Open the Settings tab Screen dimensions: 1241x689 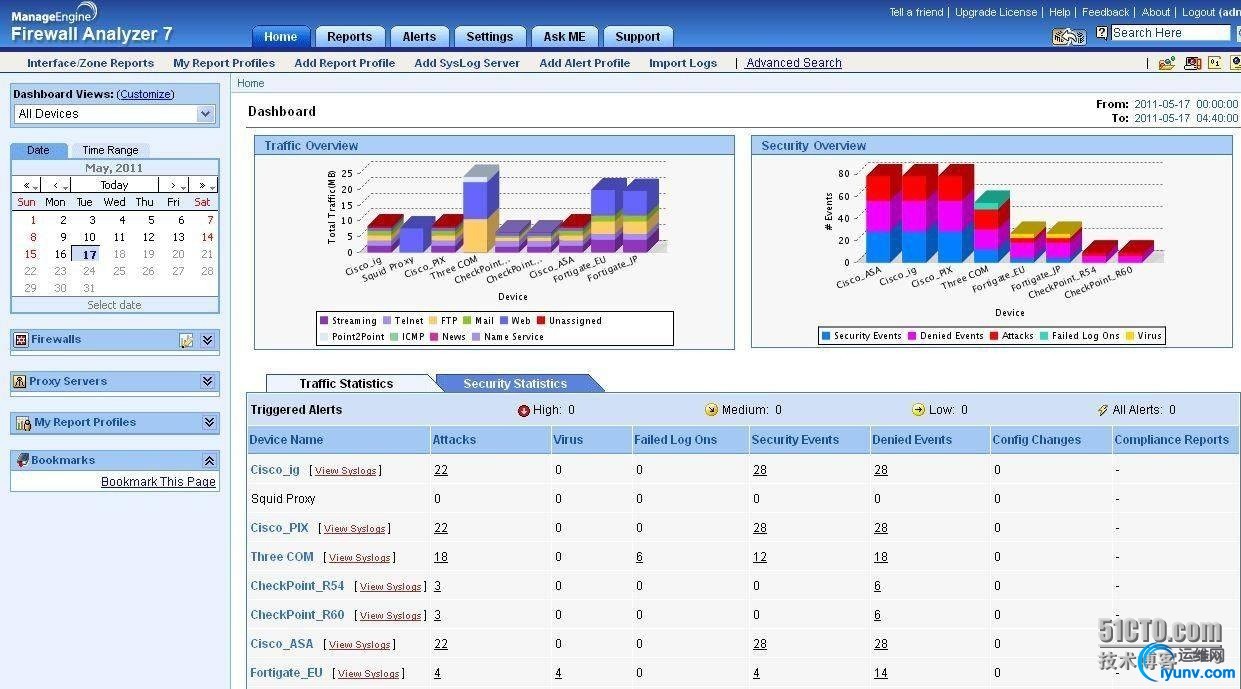(x=489, y=36)
